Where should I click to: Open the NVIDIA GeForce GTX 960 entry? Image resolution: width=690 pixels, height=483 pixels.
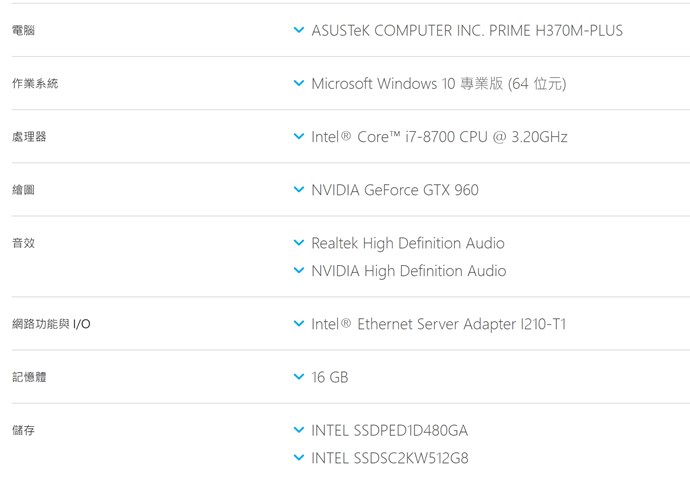coord(395,190)
